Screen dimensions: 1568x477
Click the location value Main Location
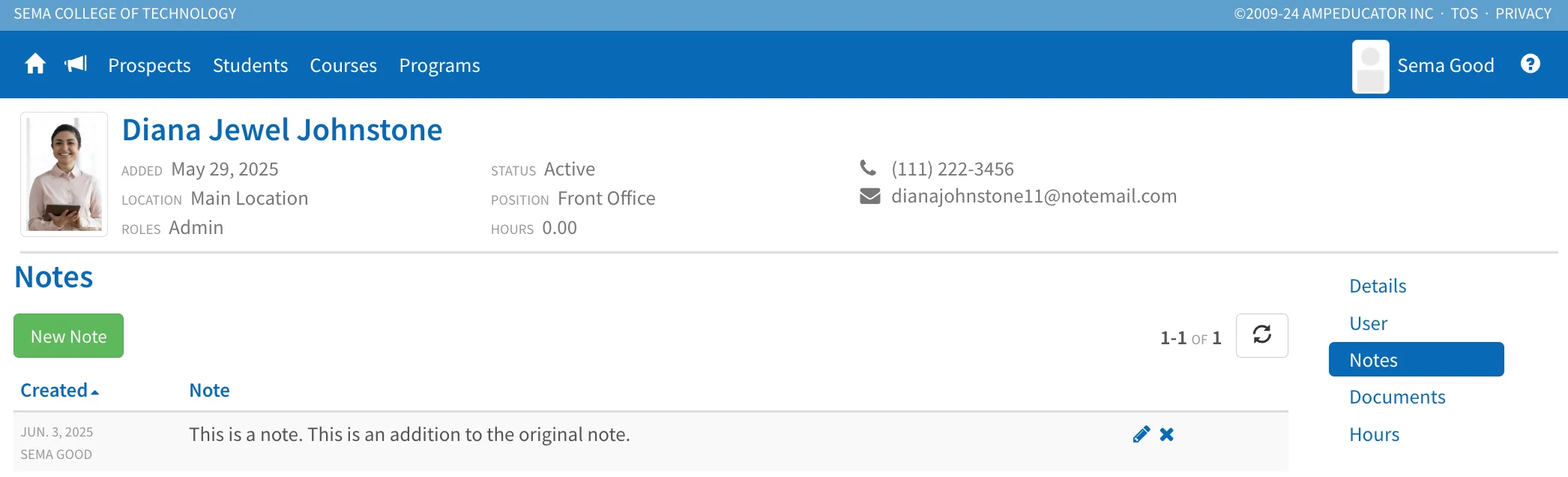(250, 198)
